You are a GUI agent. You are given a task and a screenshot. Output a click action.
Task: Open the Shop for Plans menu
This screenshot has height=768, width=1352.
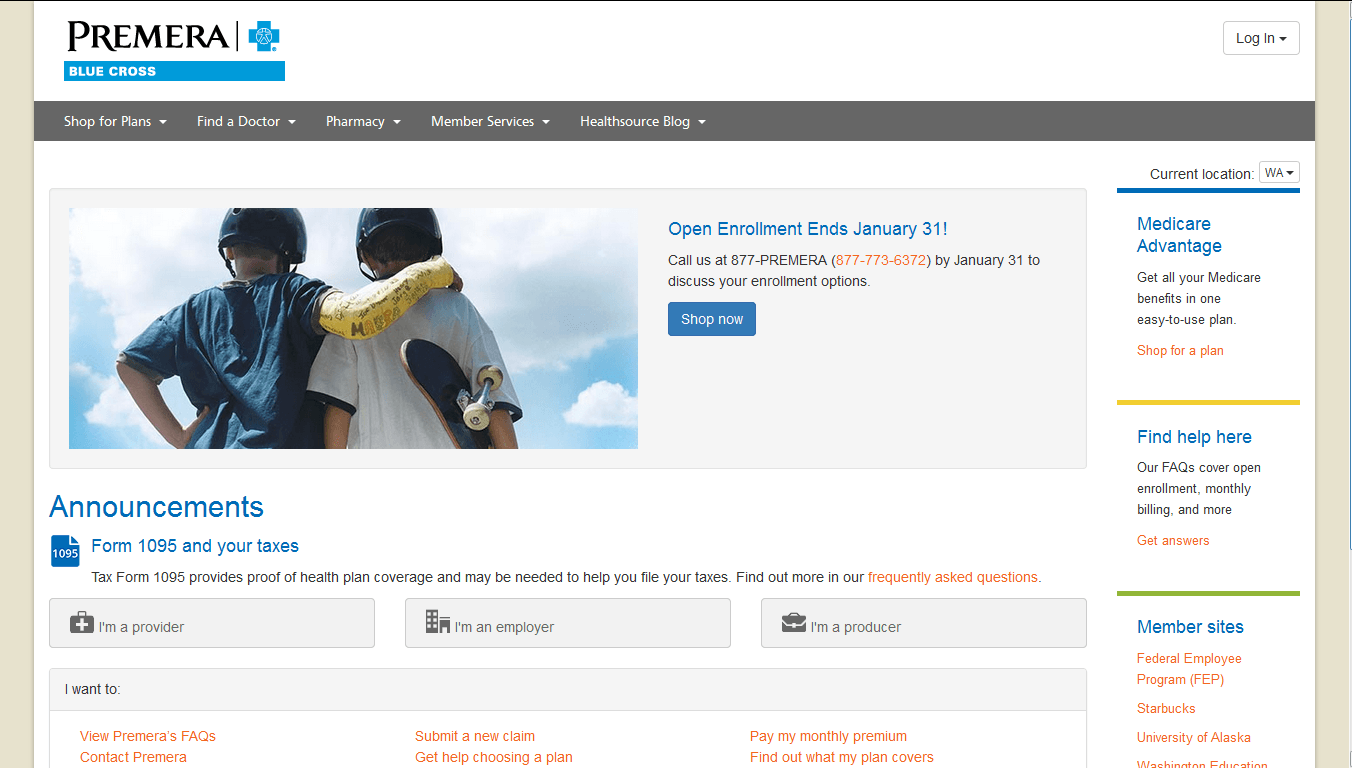(x=114, y=121)
